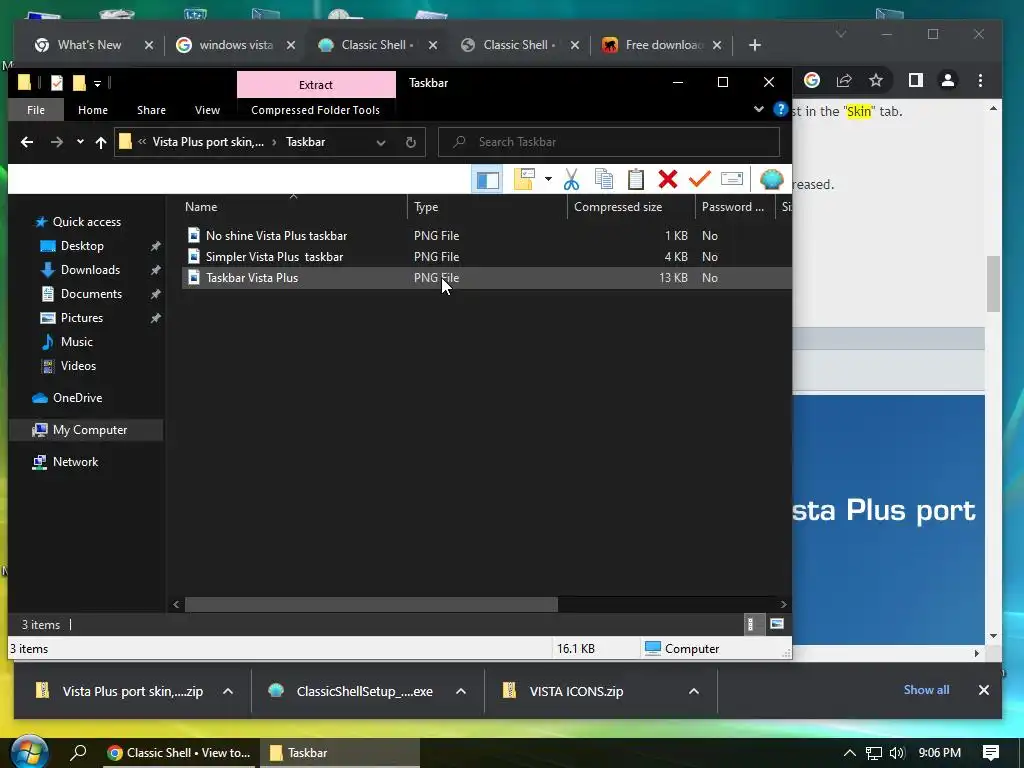Toggle Chrome side panel icon

pyautogui.click(x=916, y=80)
